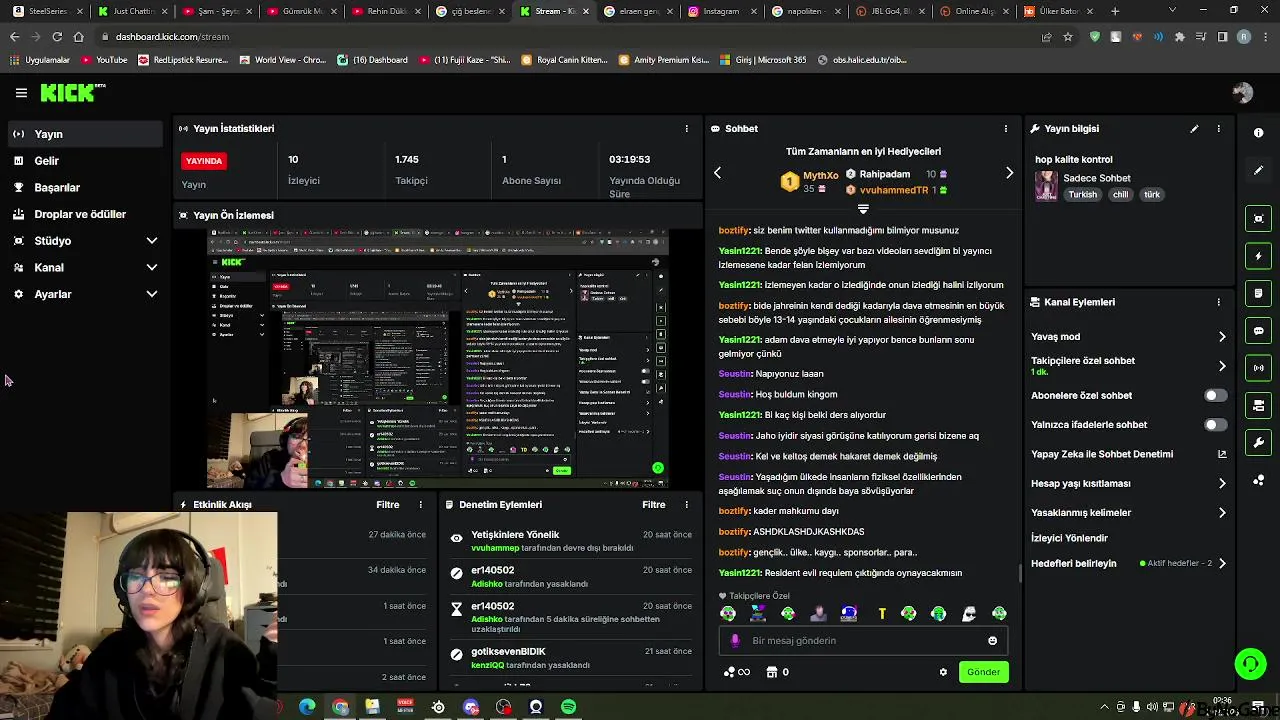Open the hamburger menu beside Kick logo
Viewport: 1280px width, 720px height.
point(21,92)
